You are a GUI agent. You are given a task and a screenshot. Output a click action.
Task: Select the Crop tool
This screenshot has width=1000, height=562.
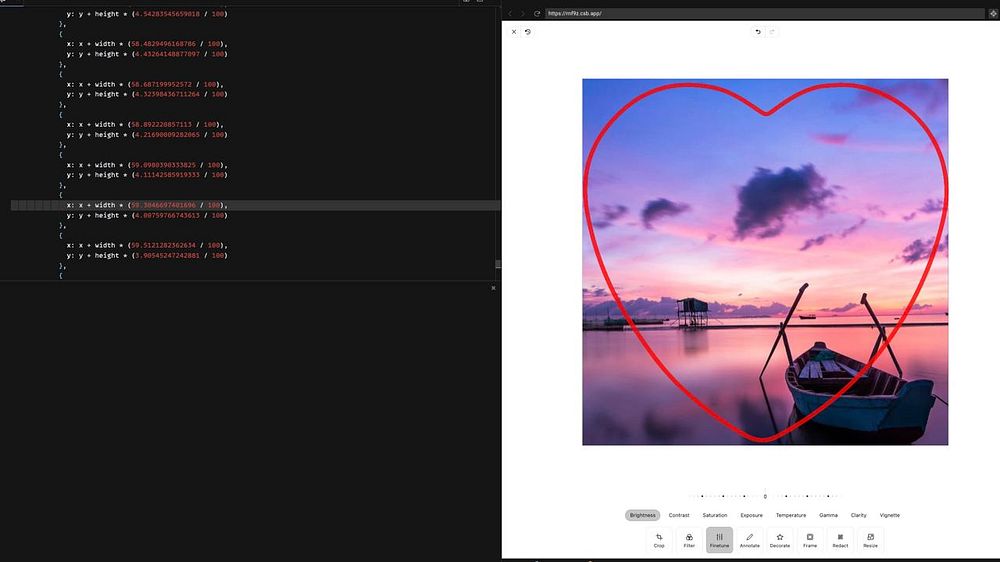[x=659, y=540]
